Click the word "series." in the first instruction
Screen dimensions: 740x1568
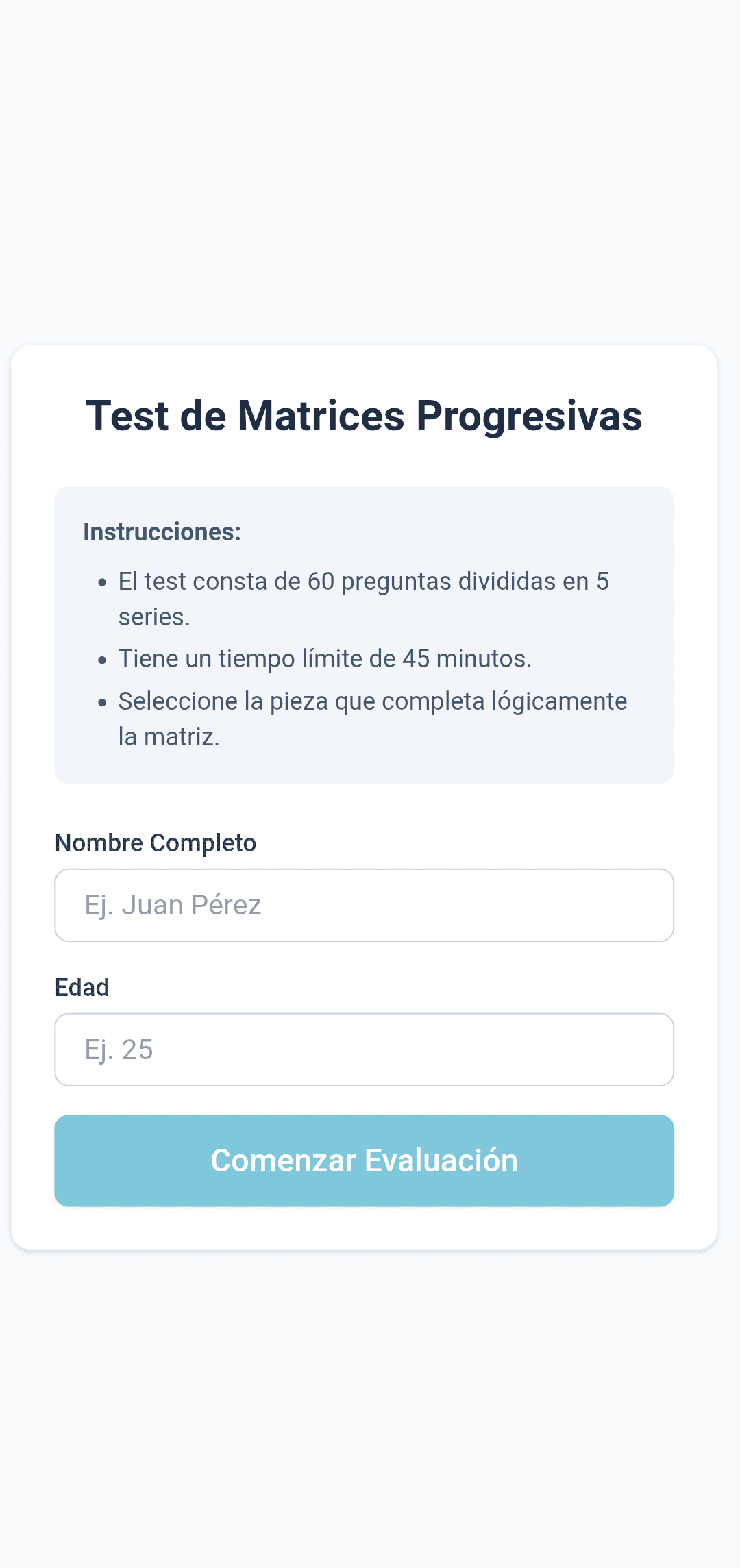point(154,617)
